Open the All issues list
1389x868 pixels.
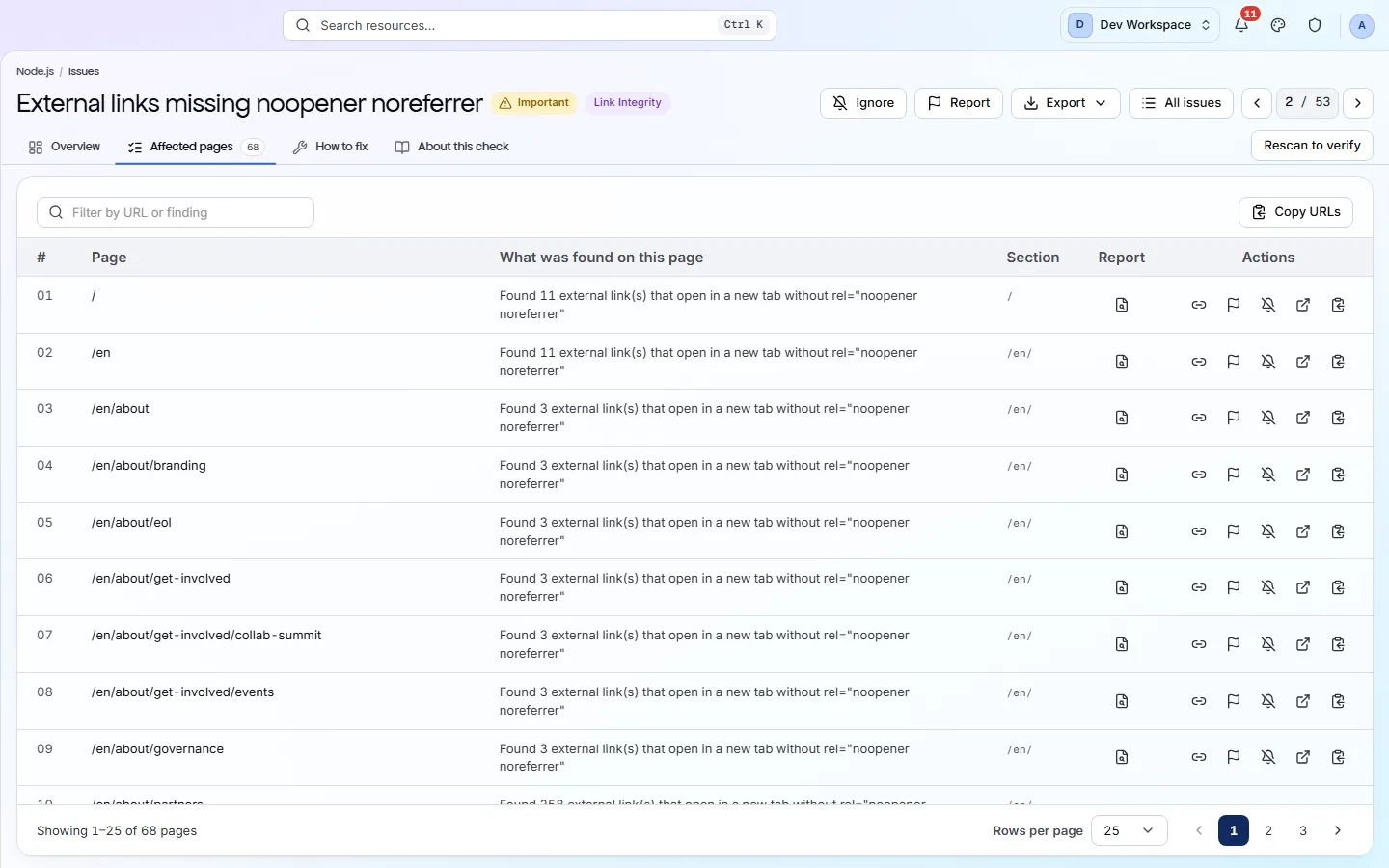coord(1181,103)
